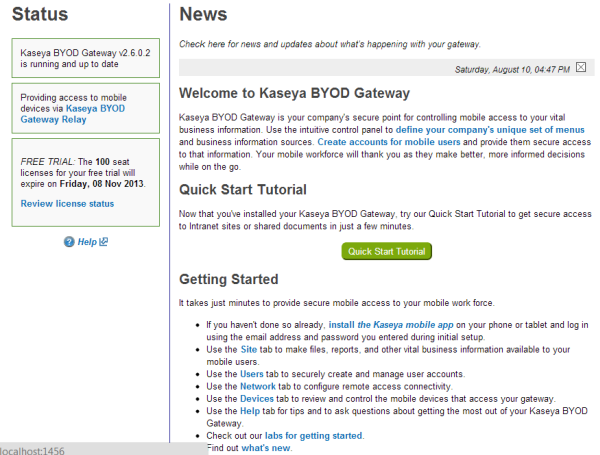
Task: Click the 'Quick Start Tutorial' section heading
Action: coord(243,189)
